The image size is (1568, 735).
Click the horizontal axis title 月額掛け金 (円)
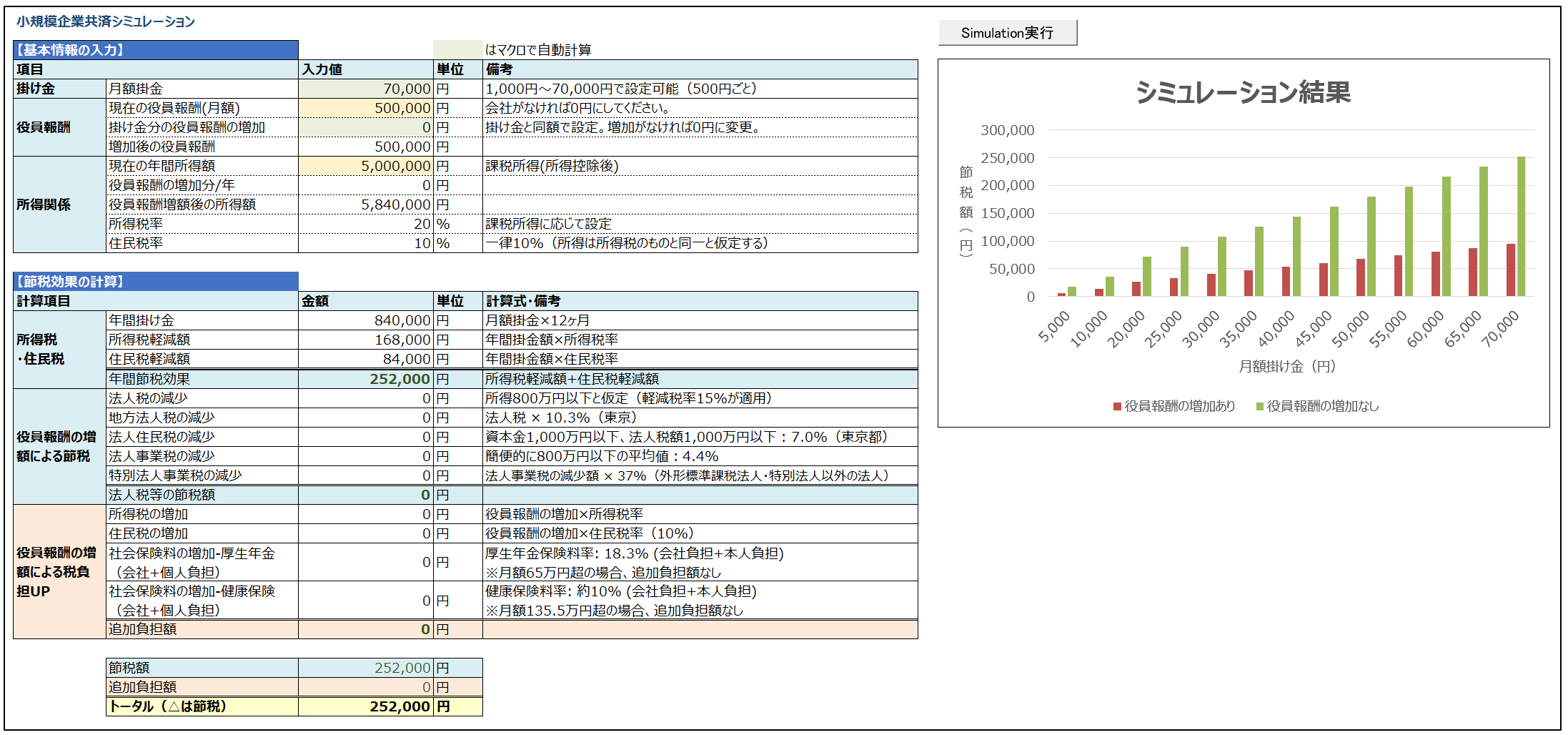click(x=1286, y=367)
